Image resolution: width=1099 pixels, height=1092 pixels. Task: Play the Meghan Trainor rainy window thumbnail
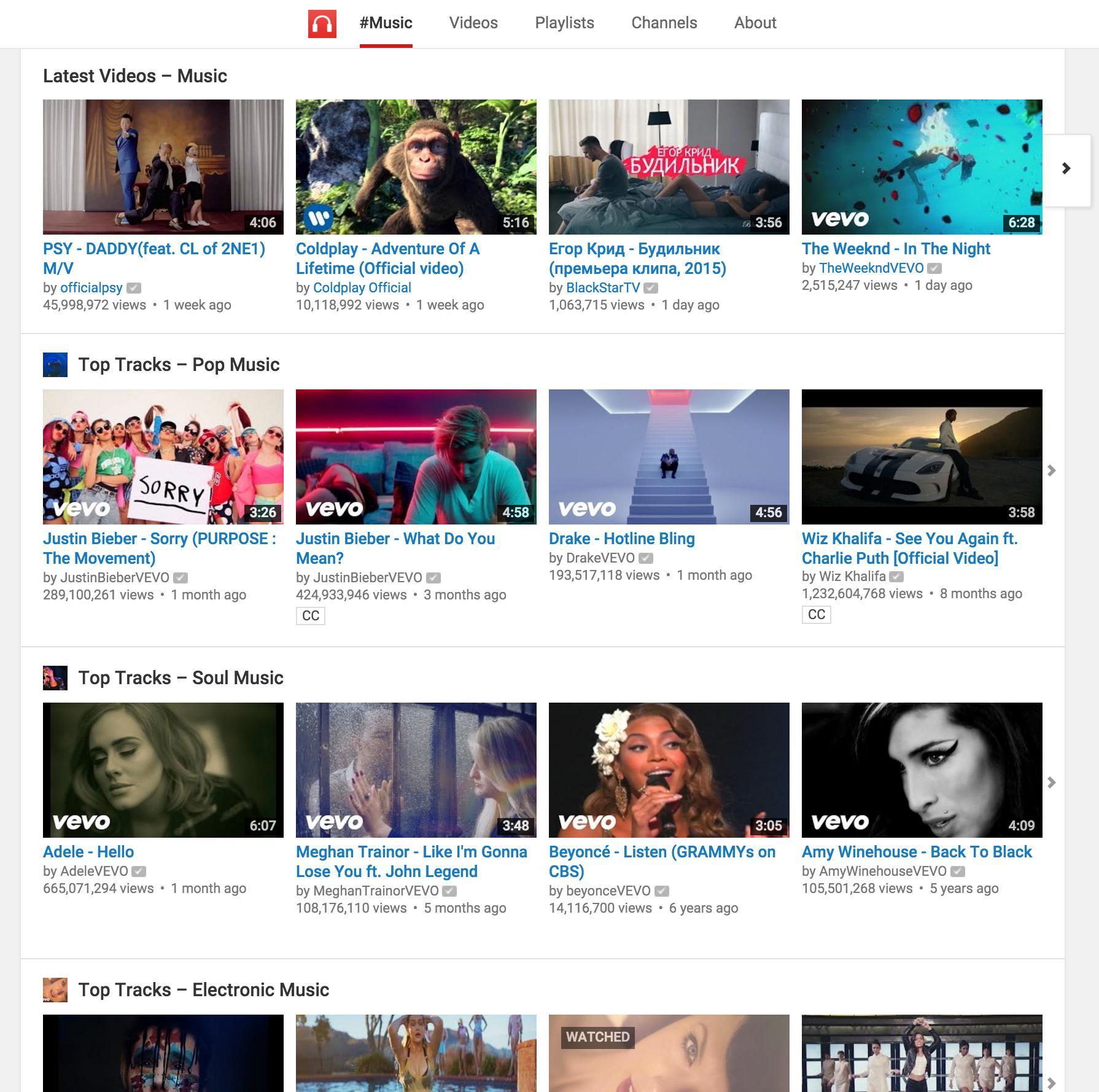click(416, 770)
